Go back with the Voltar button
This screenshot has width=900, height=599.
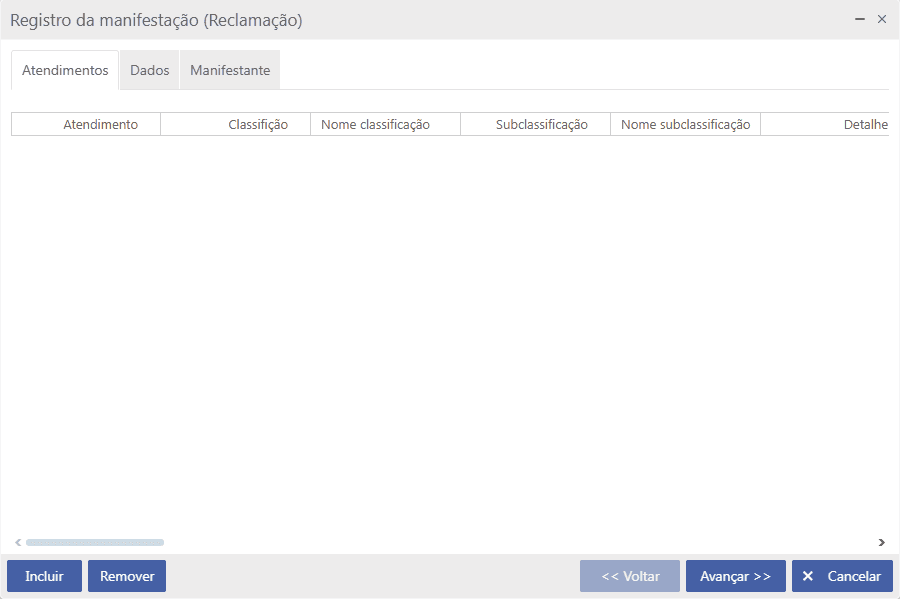click(630, 576)
